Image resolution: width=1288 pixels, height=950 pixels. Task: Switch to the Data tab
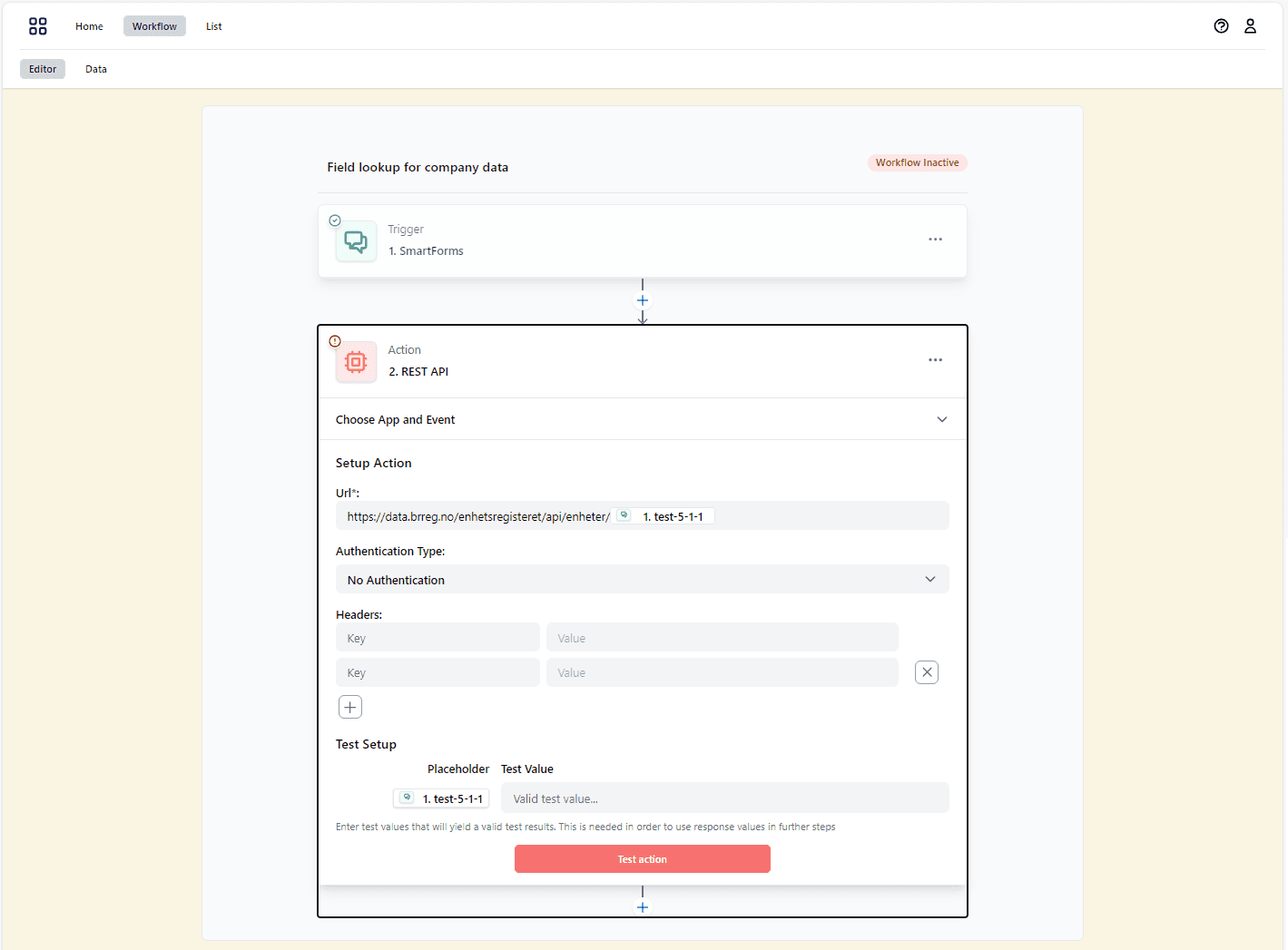[x=95, y=68]
